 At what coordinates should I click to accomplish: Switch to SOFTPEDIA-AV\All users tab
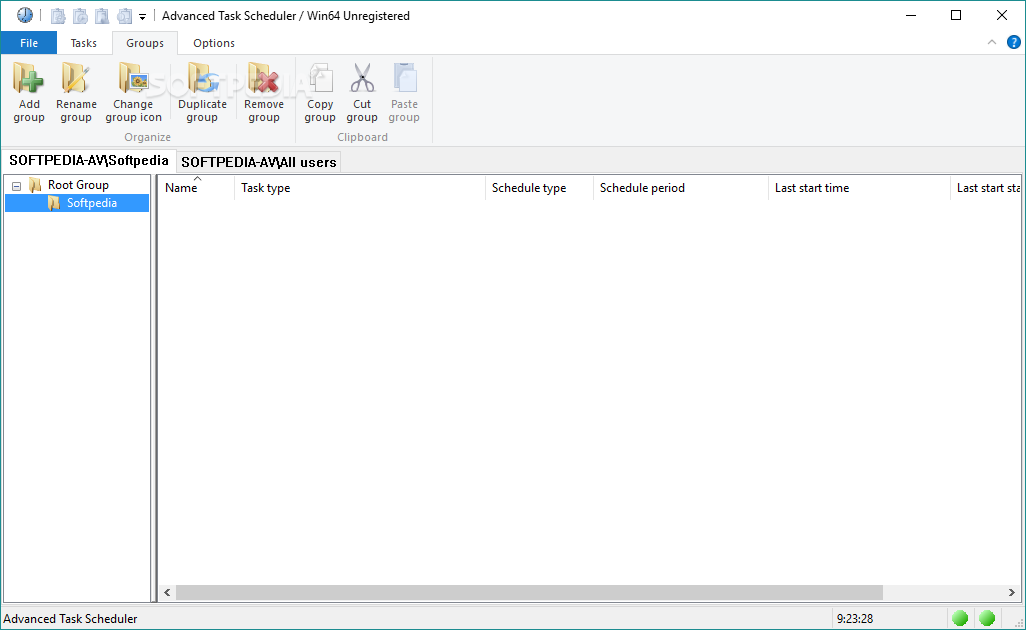(258, 162)
